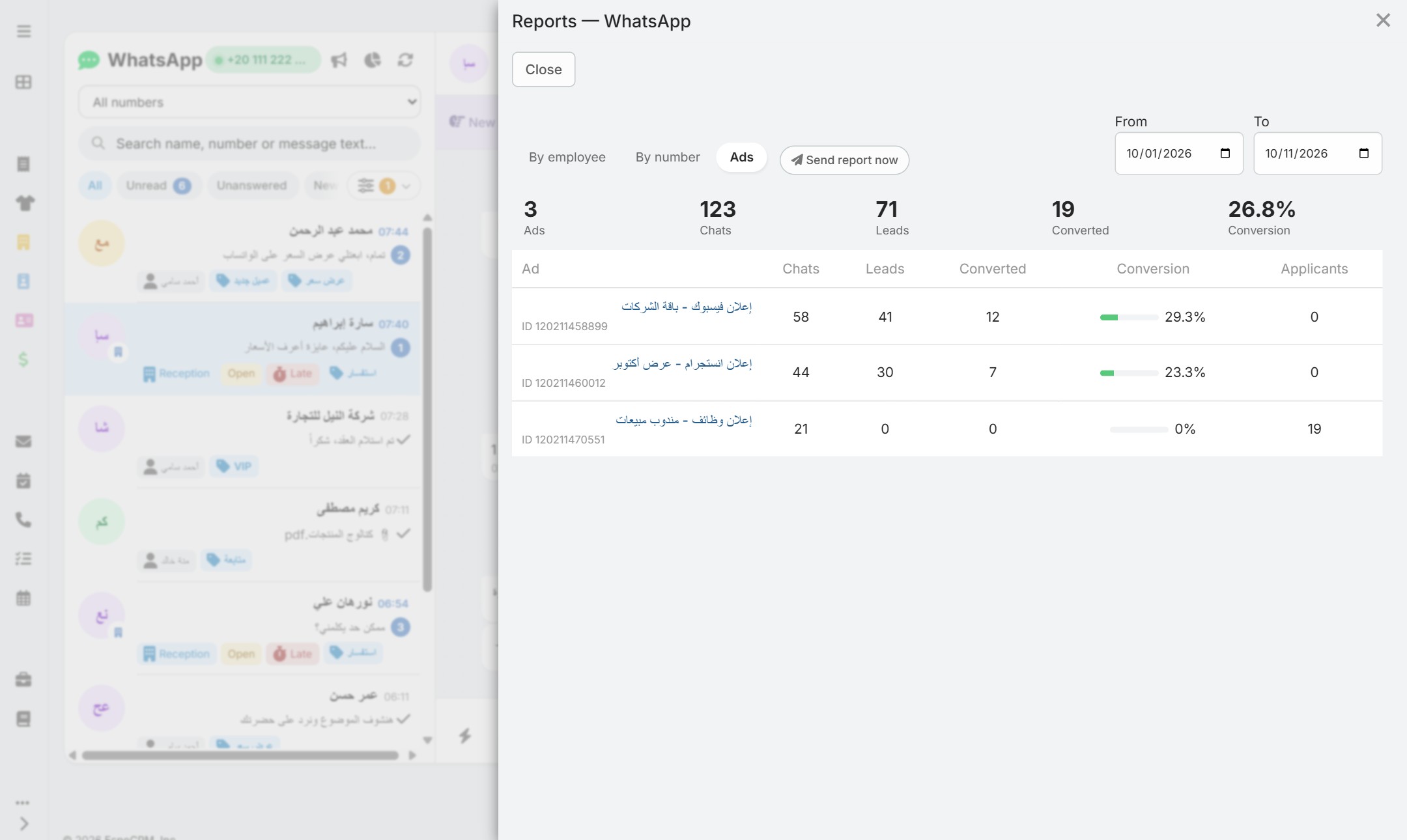Select the Ads tab

click(741, 157)
